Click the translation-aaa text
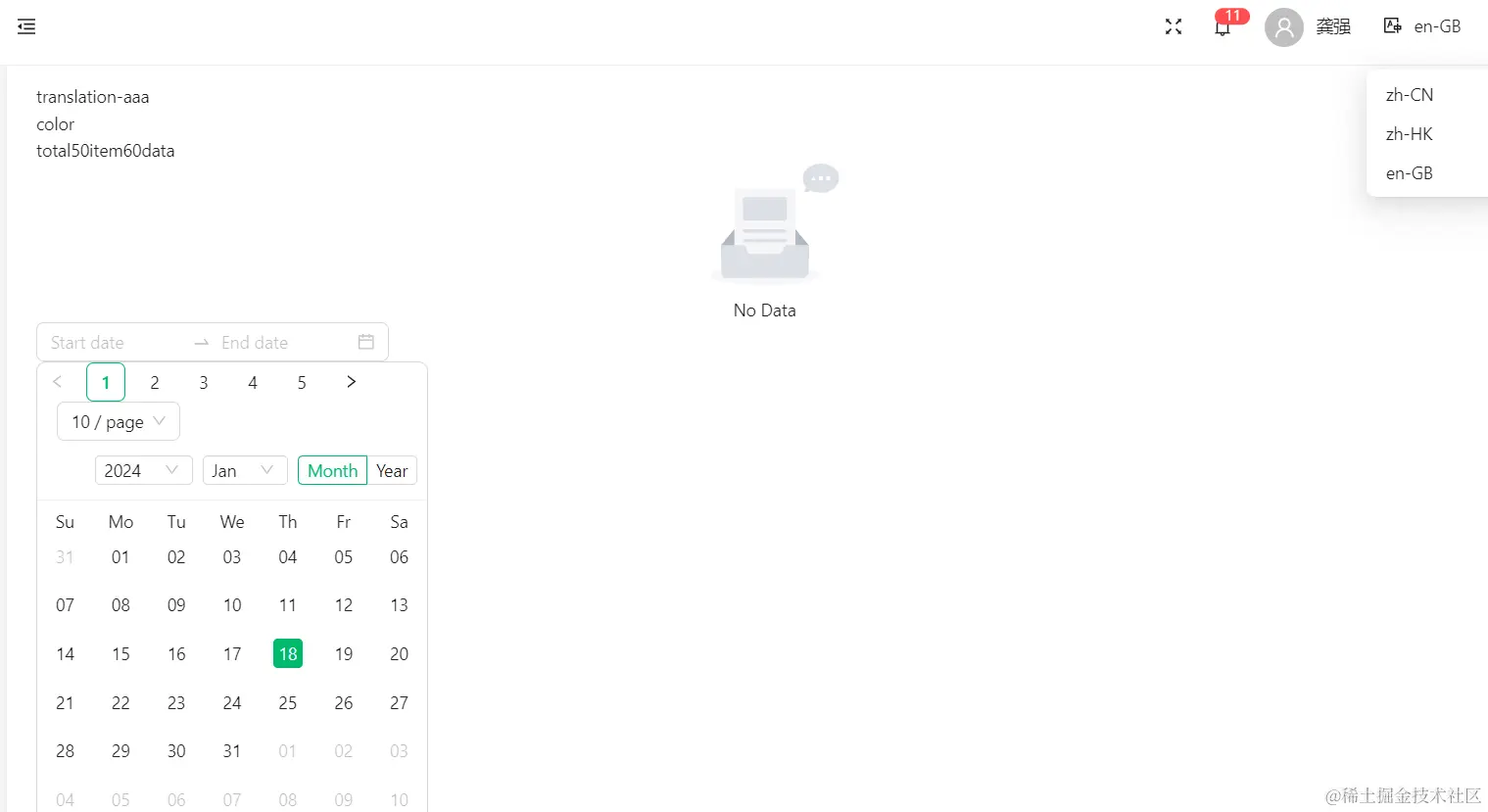Viewport: 1488px width, 812px height. [x=93, y=97]
